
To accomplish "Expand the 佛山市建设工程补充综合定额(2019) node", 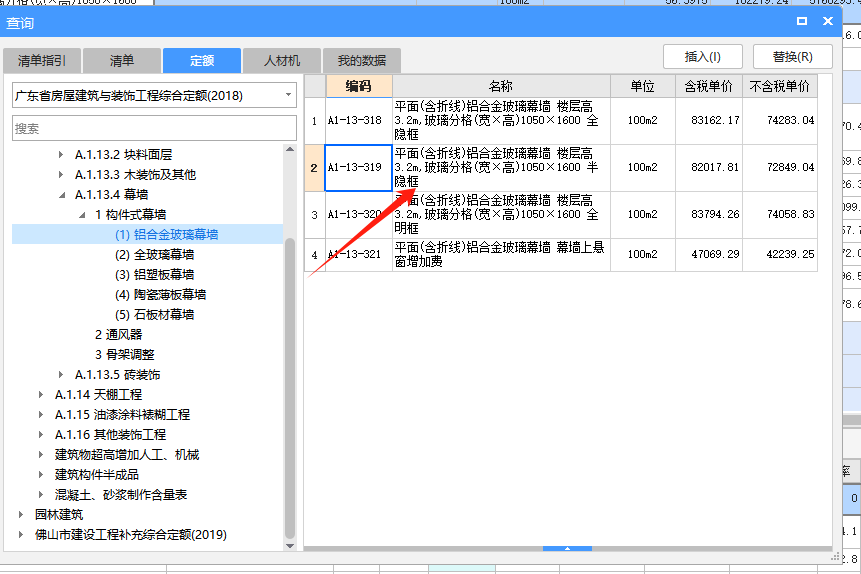I will (21, 534).
